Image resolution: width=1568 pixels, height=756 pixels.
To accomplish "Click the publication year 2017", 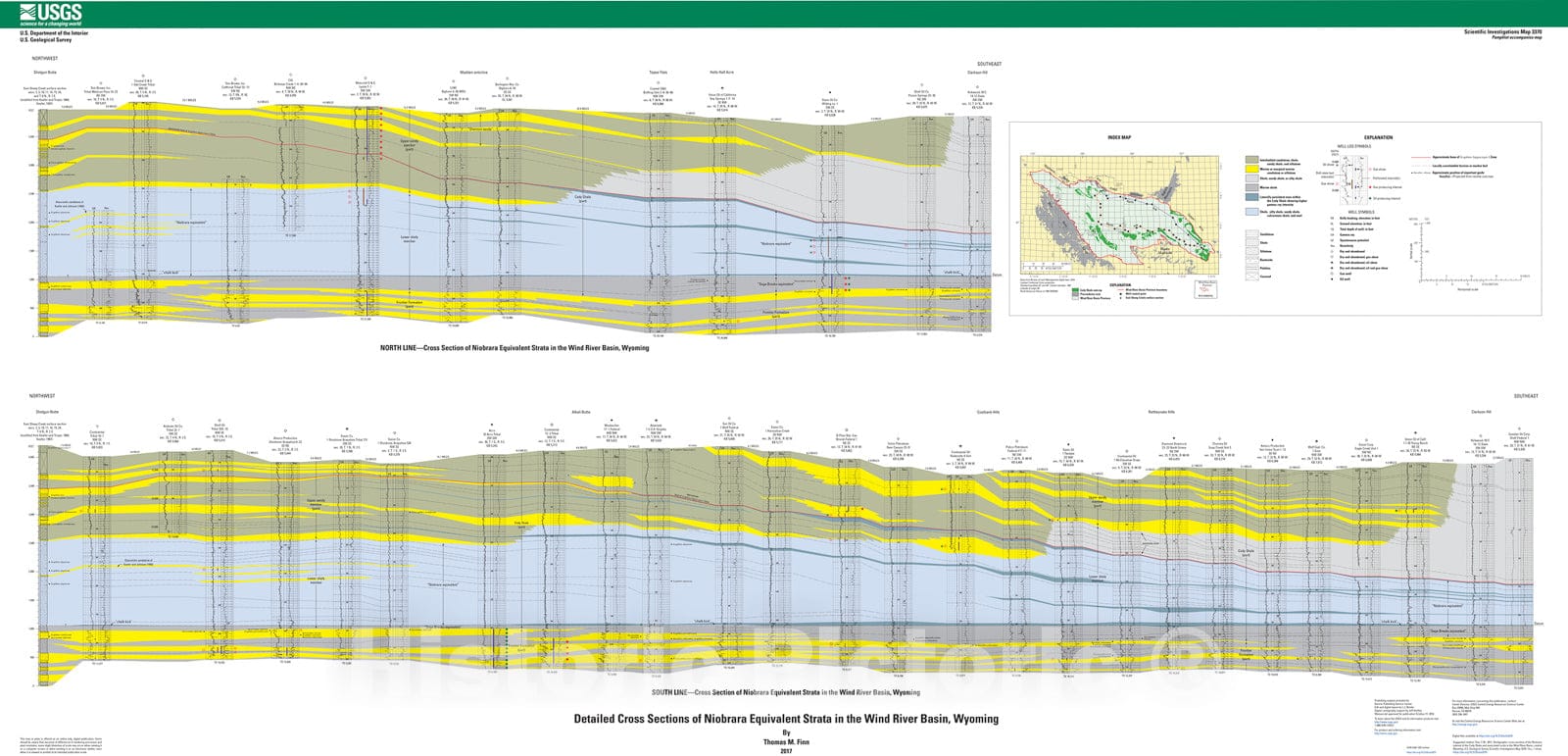I will (786, 751).
